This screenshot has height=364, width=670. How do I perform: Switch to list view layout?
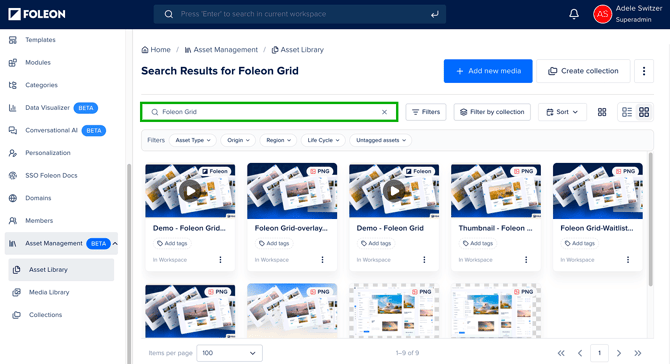627,112
